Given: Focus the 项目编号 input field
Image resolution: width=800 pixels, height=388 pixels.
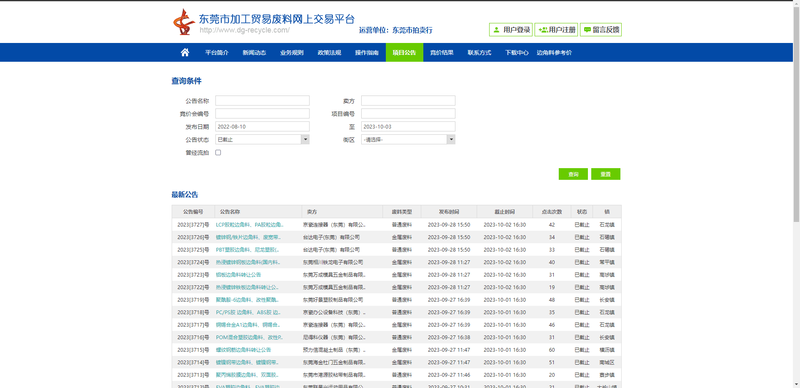Looking at the screenshot, I should click(408, 113).
